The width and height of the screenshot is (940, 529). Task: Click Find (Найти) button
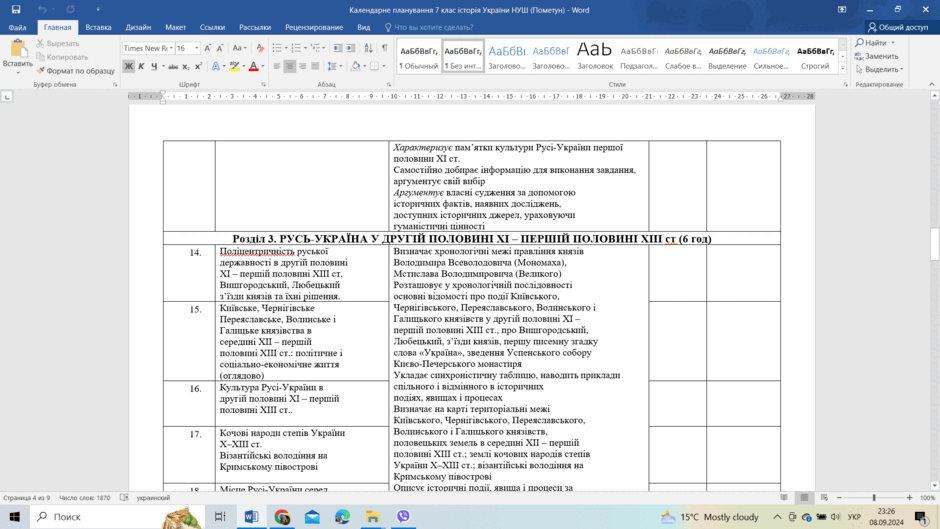(x=870, y=43)
